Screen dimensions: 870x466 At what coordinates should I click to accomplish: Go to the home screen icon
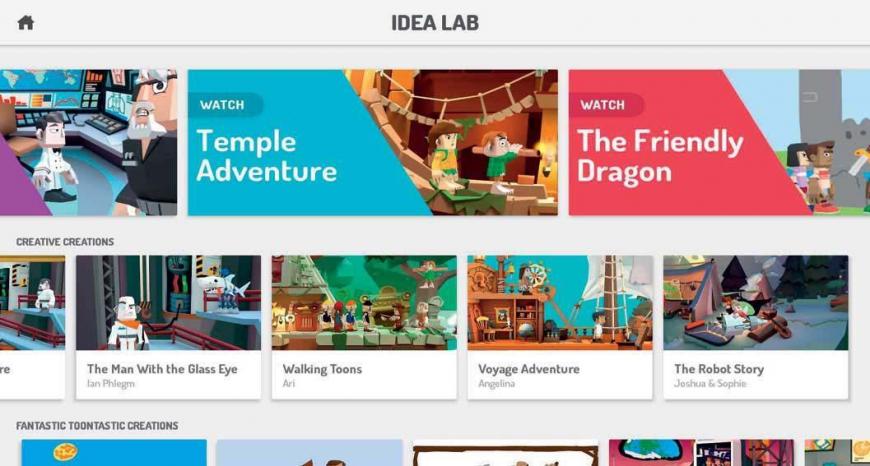coord(26,23)
